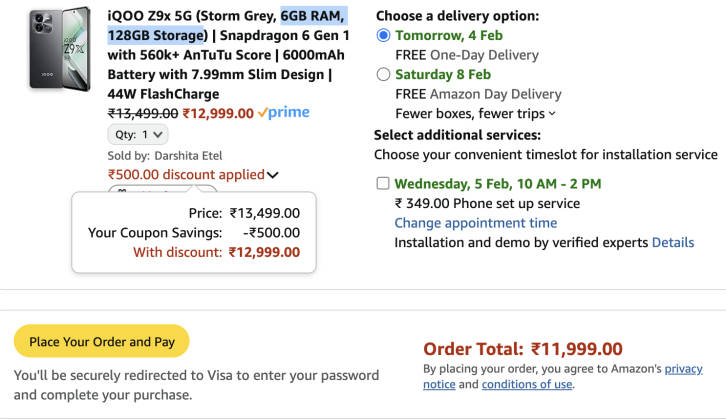Click the ₹349.00 Phone set up service text
The width and height of the screenshot is (726, 420).
pyautogui.click(x=487, y=203)
